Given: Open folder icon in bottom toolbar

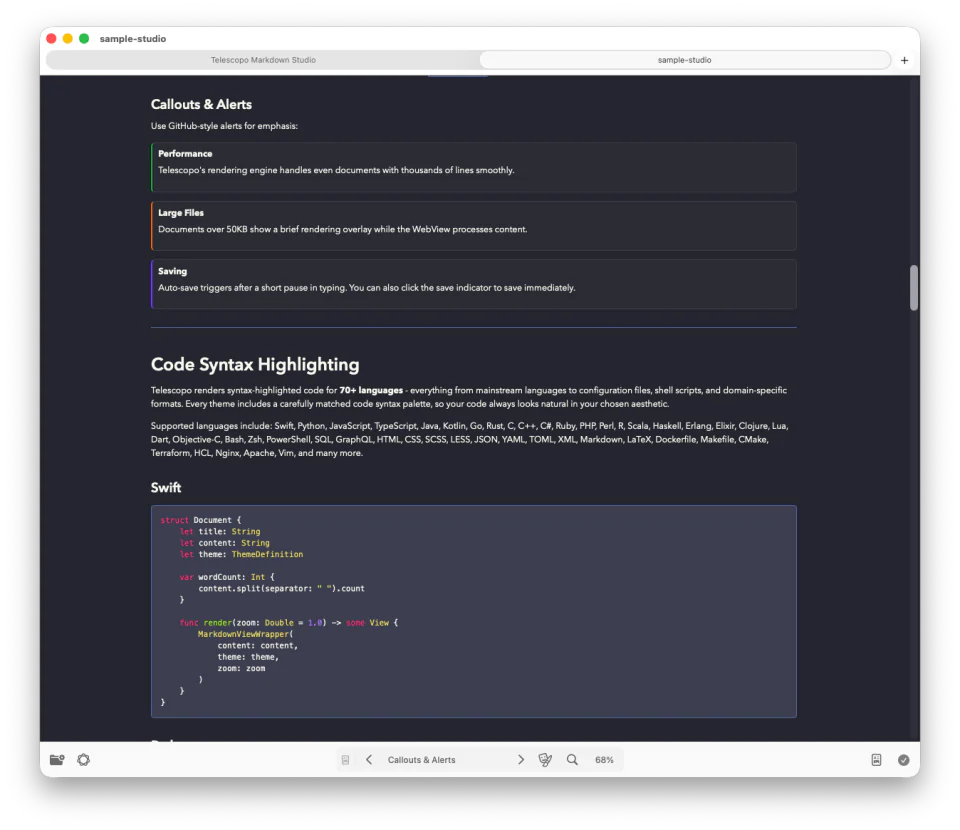Looking at the screenshot, I should (57, 760).
